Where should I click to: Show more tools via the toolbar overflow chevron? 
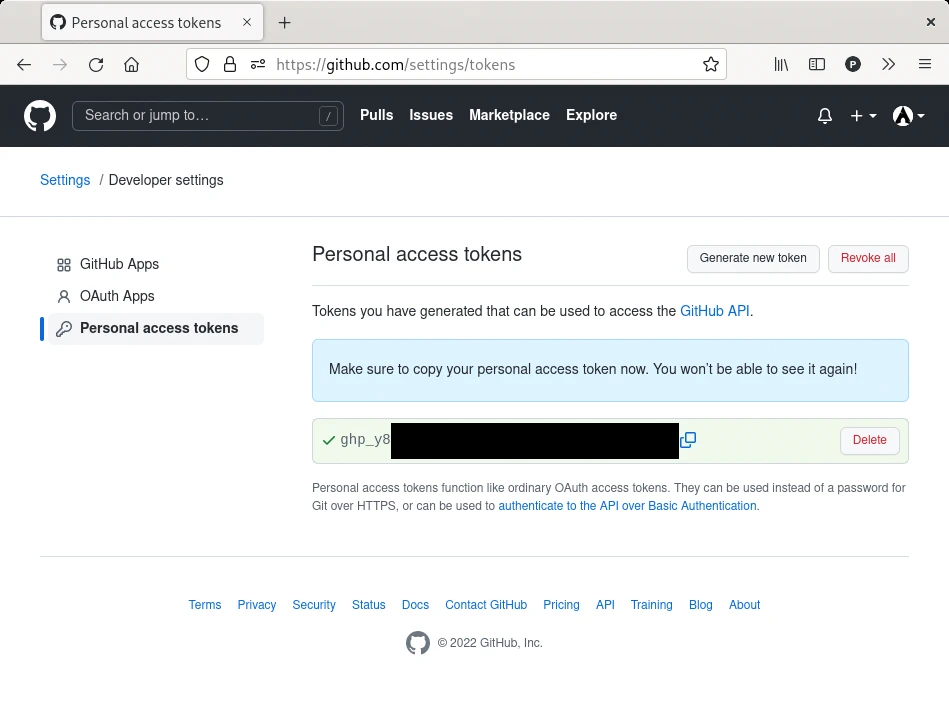888,65
